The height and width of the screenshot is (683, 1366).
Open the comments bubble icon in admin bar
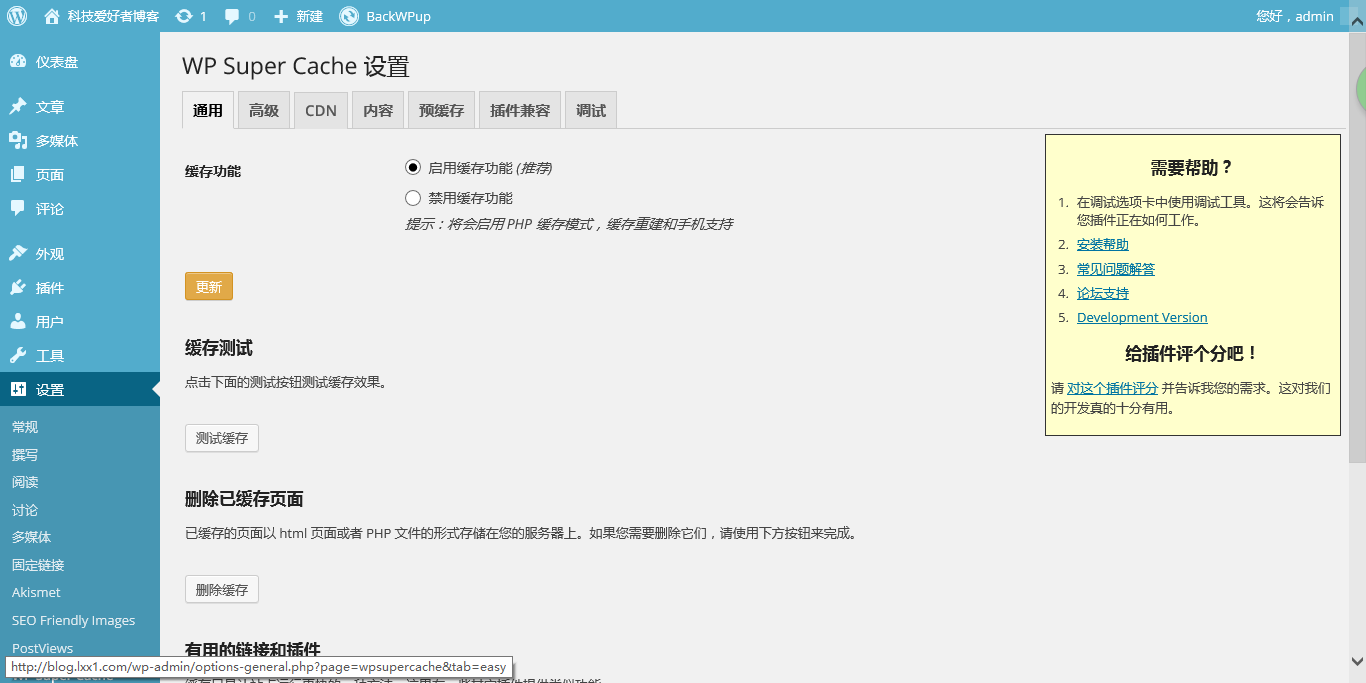tap(232, 16)
